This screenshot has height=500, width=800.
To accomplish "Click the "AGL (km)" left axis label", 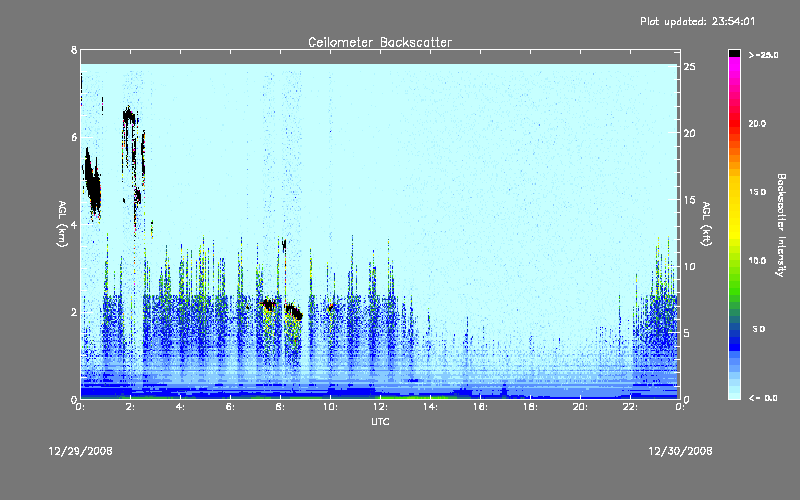I will click(x=62, y=224).
